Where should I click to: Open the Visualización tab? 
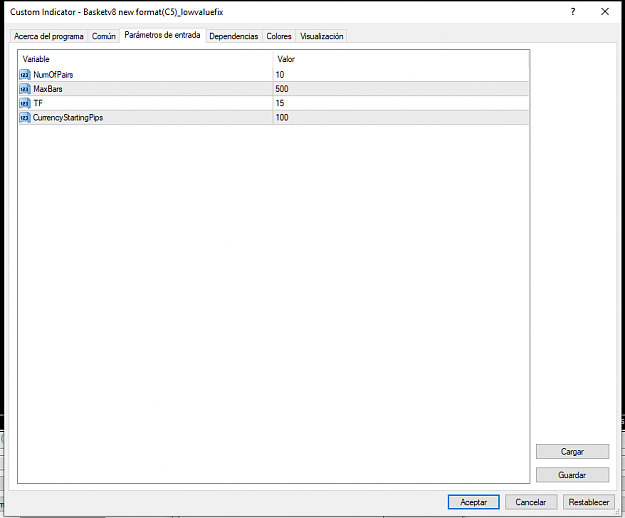coord(321,36)
